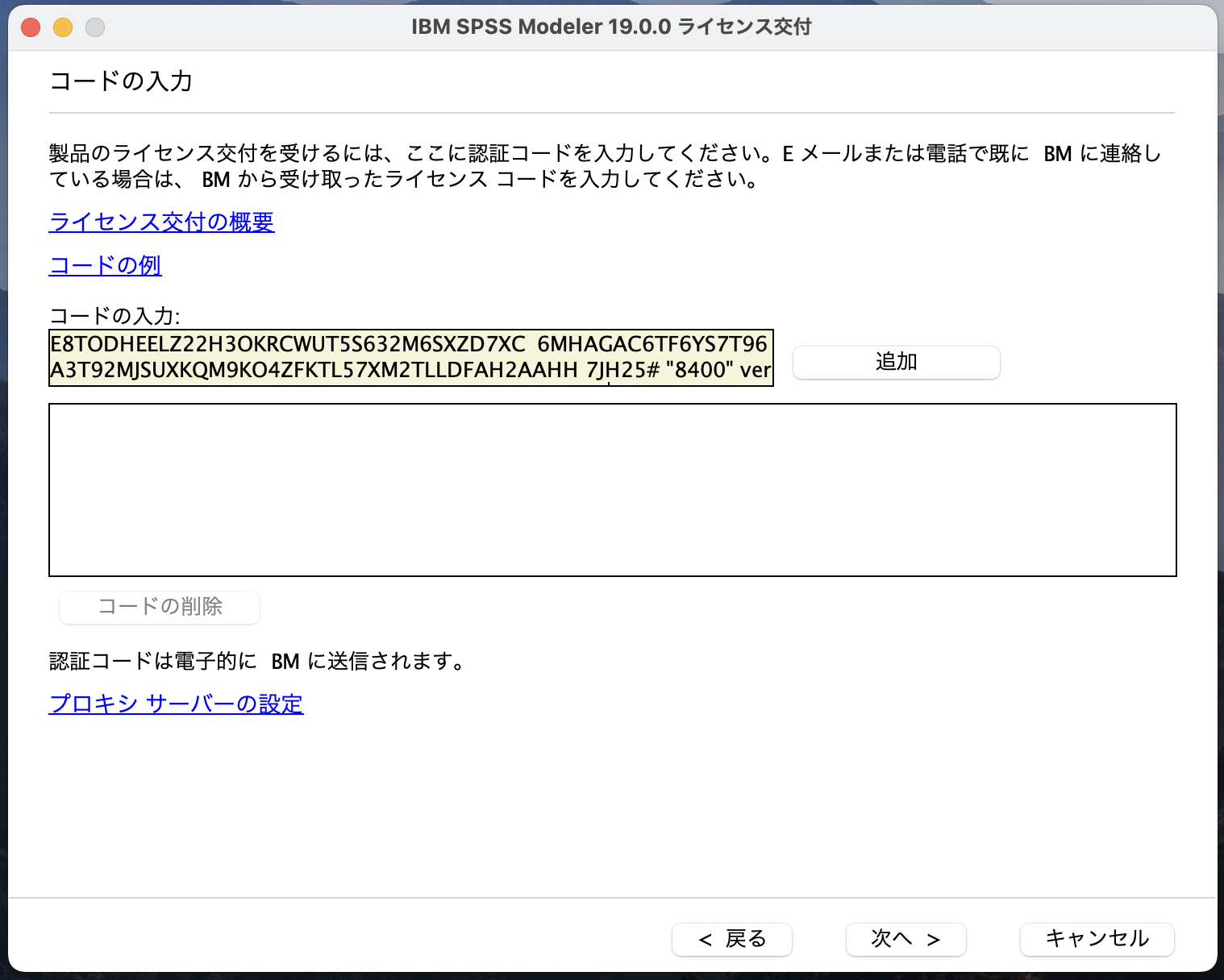Click the 認証コードは電子的に BM に送信されます text
The width and height of the screenshot is (1224, 980).
pyautogui.click(x=257, y=661)
